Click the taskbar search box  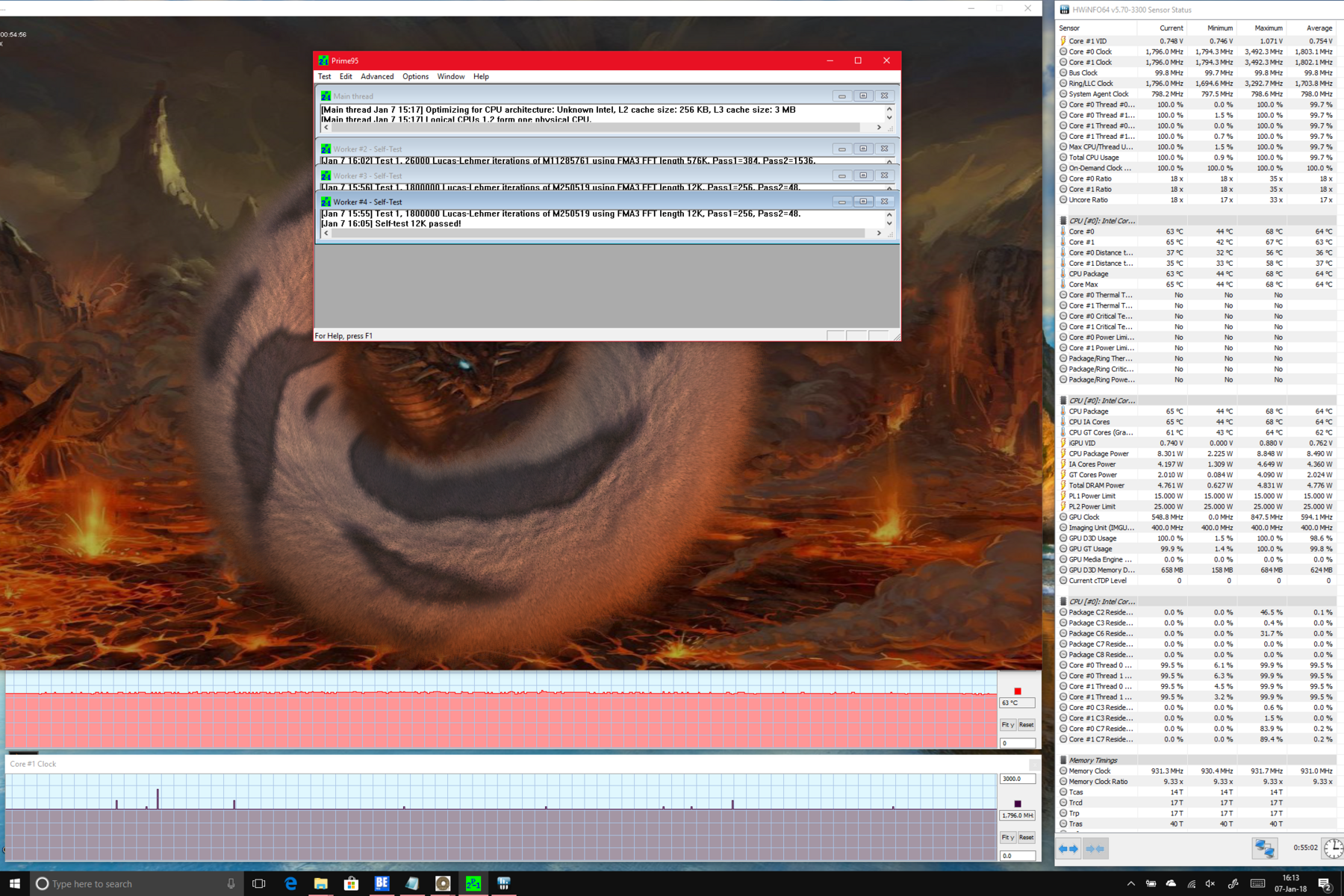coord(137,883)
